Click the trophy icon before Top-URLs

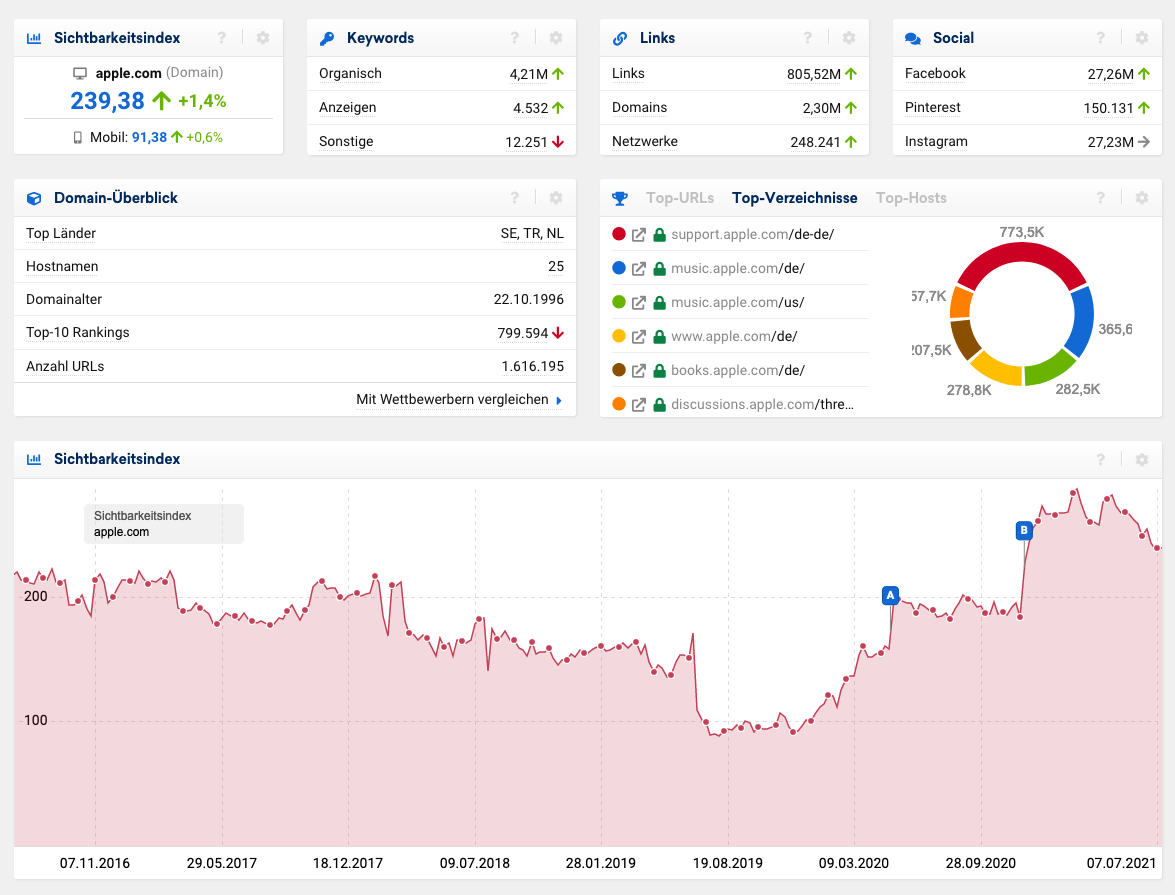point(620,199)
